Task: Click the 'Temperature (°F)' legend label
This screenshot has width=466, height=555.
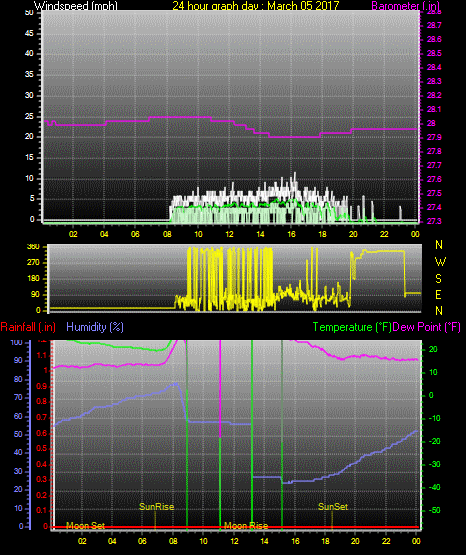Action: (x=352, y=327)
